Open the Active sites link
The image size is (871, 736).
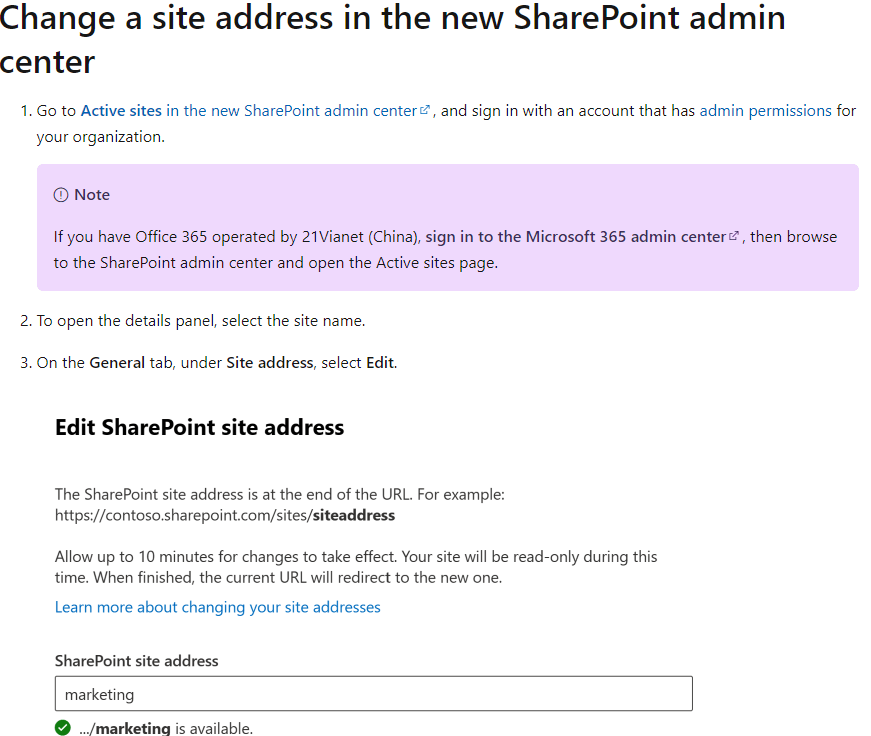(x=121, y=111)
